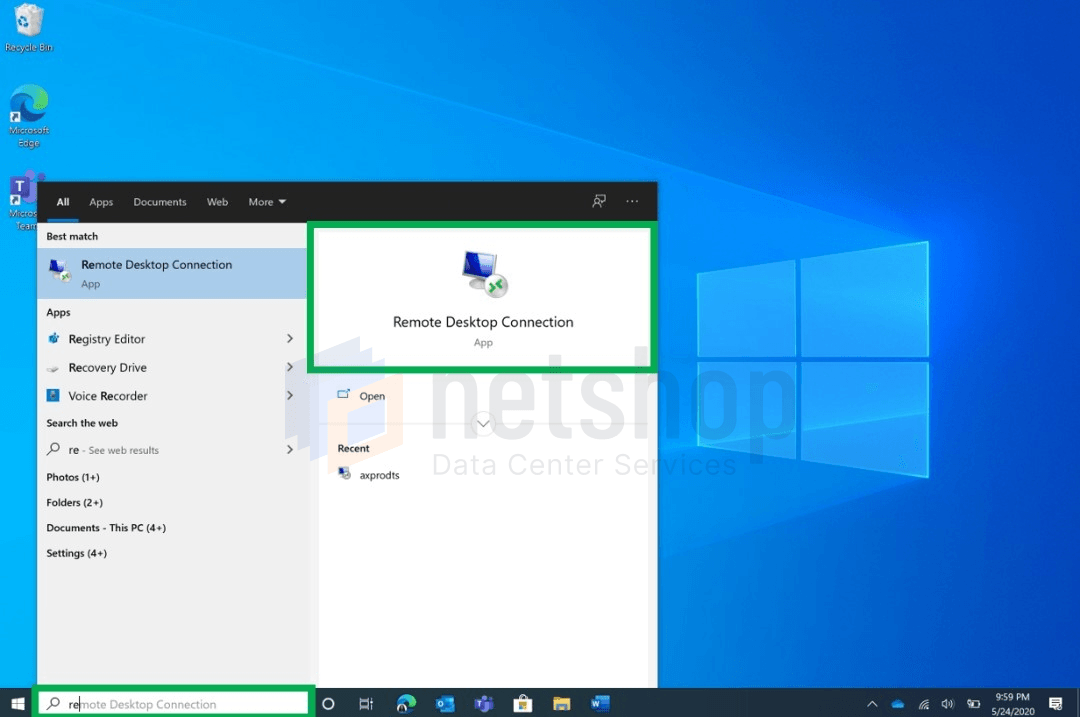Viewport: 1080px width, 717px height.
Task: Click Open to launch Remote Desktop Connection
Action: pos(371,395)
